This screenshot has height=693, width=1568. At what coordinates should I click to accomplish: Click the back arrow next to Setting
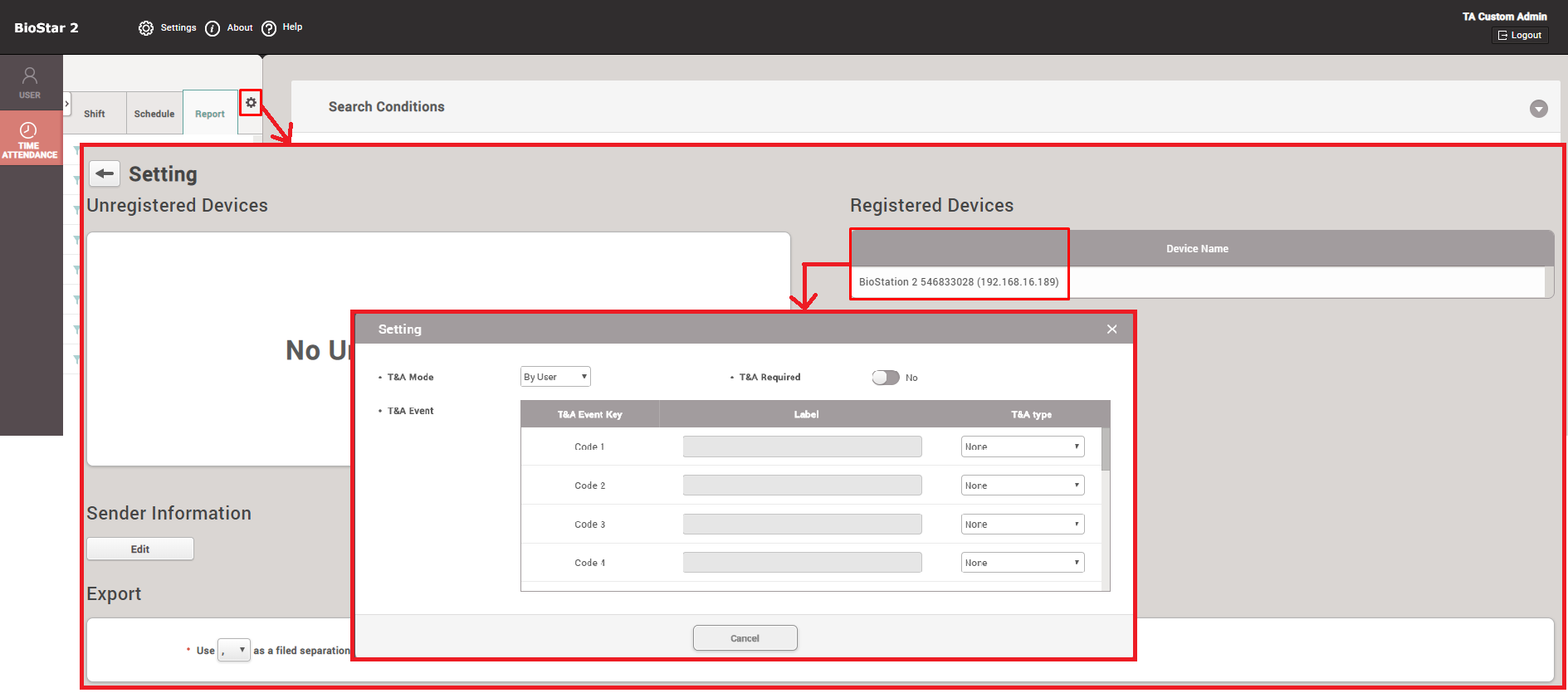click(105, 173)
